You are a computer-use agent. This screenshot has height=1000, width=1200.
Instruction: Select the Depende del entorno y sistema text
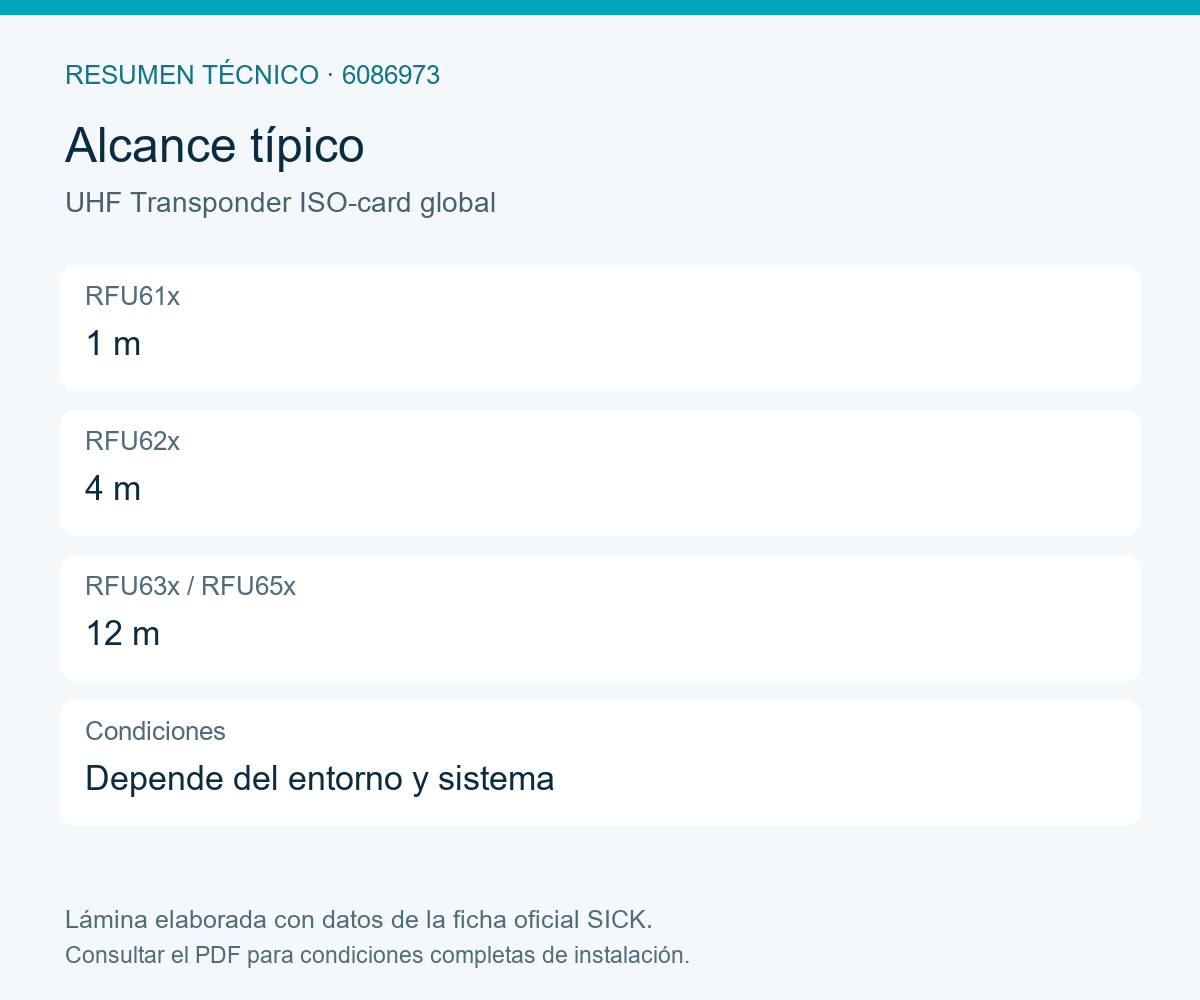pyautogui.click(x=320, y=778)
